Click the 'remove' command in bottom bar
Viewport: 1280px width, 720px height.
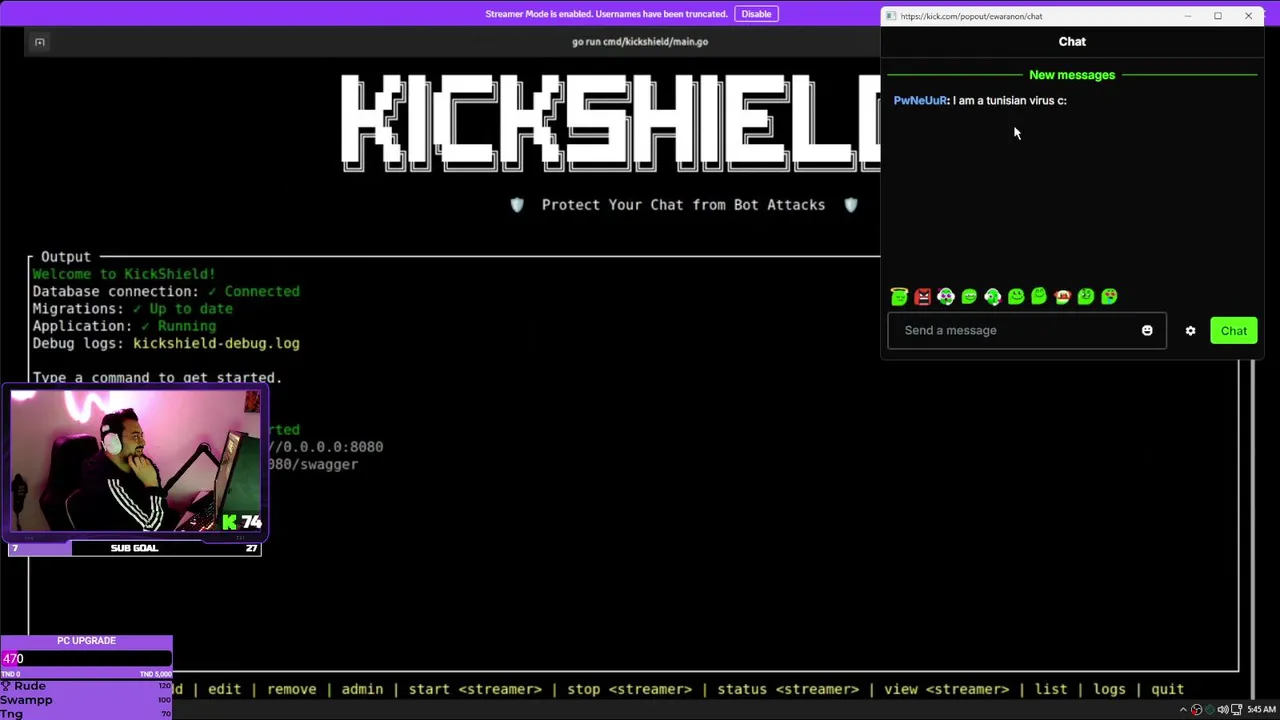(291, 689)
